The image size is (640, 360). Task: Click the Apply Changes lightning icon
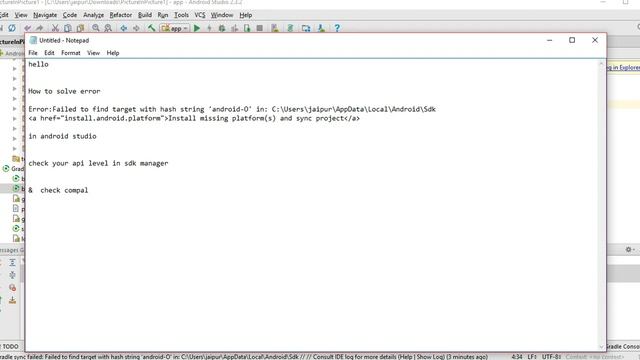[x=209, y=28]
